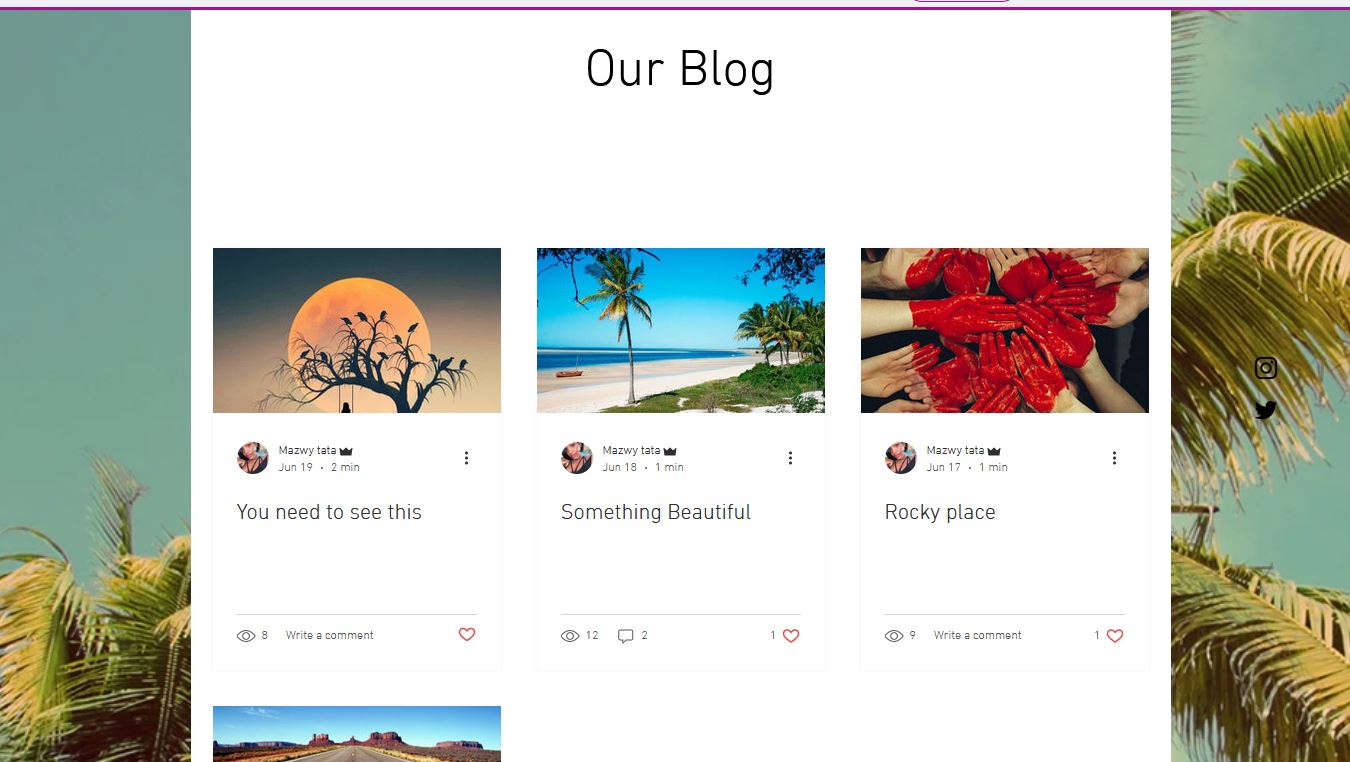The image size is (1350, 762).
Task: Open more actions menu on You need to see this
Action: [x=466, y=458]
